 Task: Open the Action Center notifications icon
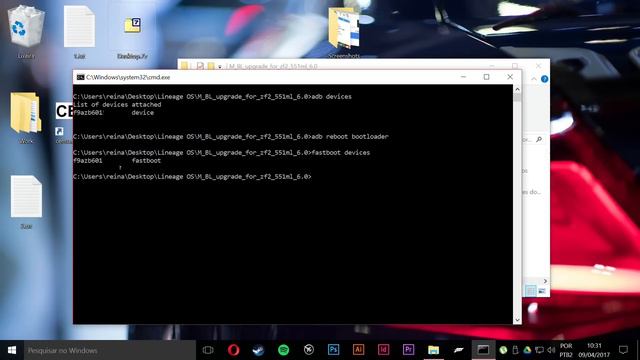point(623,350)
